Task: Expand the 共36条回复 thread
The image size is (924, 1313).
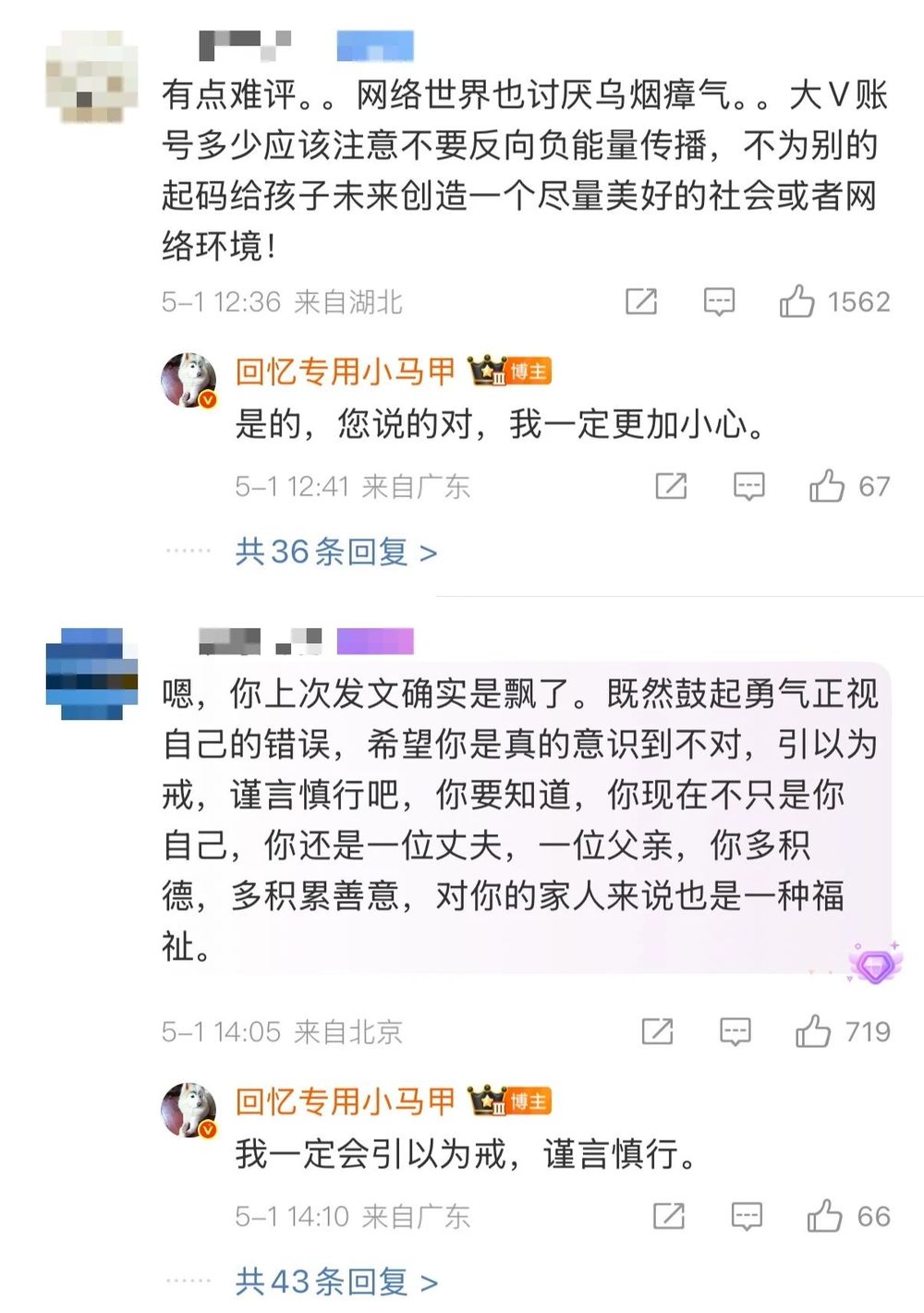Action: tap(335, 552)
